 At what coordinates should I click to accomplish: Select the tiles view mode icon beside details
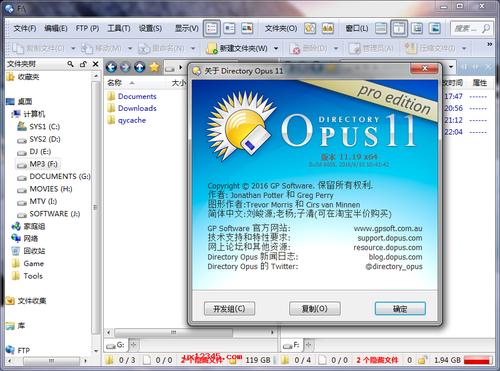pos(229,28)
